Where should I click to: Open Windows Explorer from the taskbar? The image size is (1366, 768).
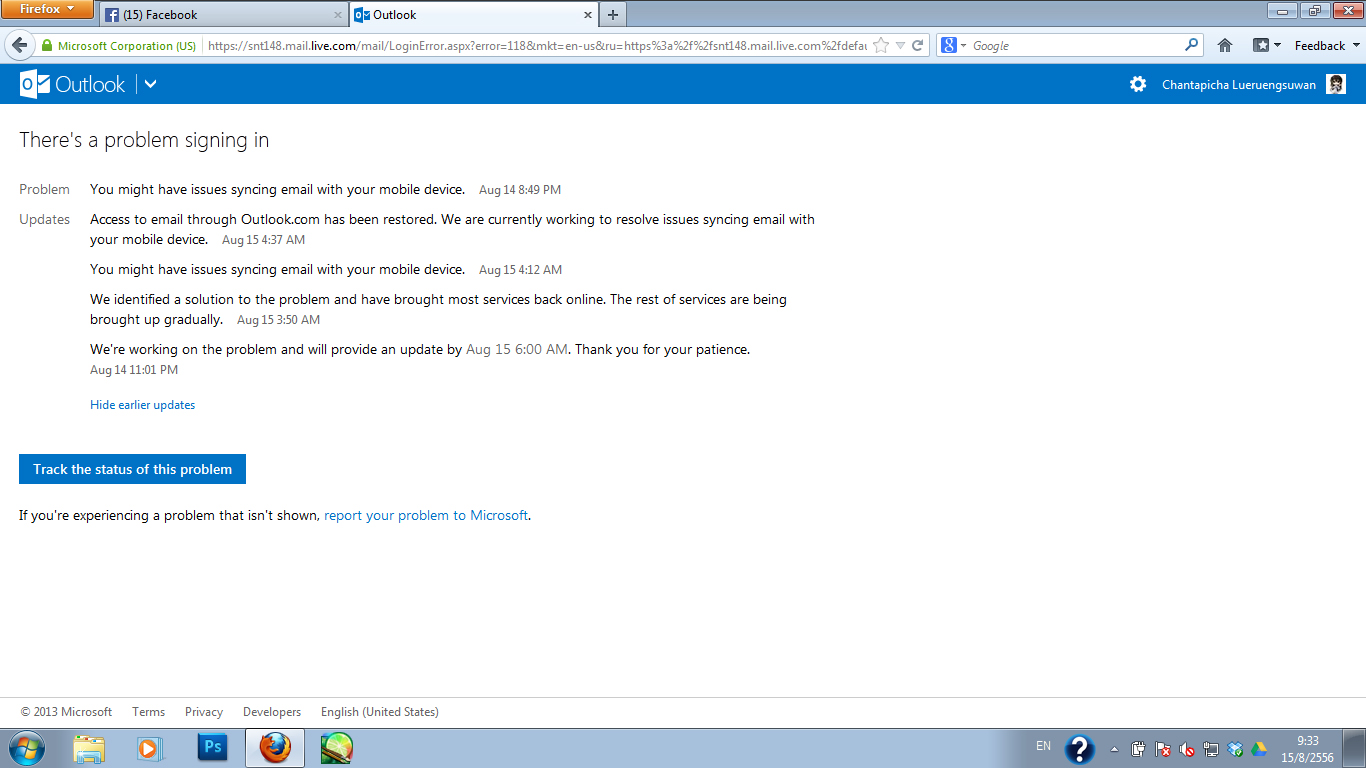pyautogui.click(x=89, y=748)
